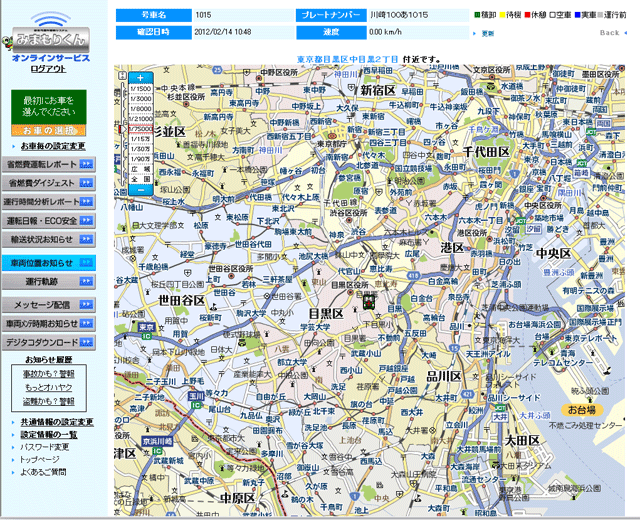Click the yellow お台場 label on the map
Viewport: 640px width, 520px height.
coord(582,409)
